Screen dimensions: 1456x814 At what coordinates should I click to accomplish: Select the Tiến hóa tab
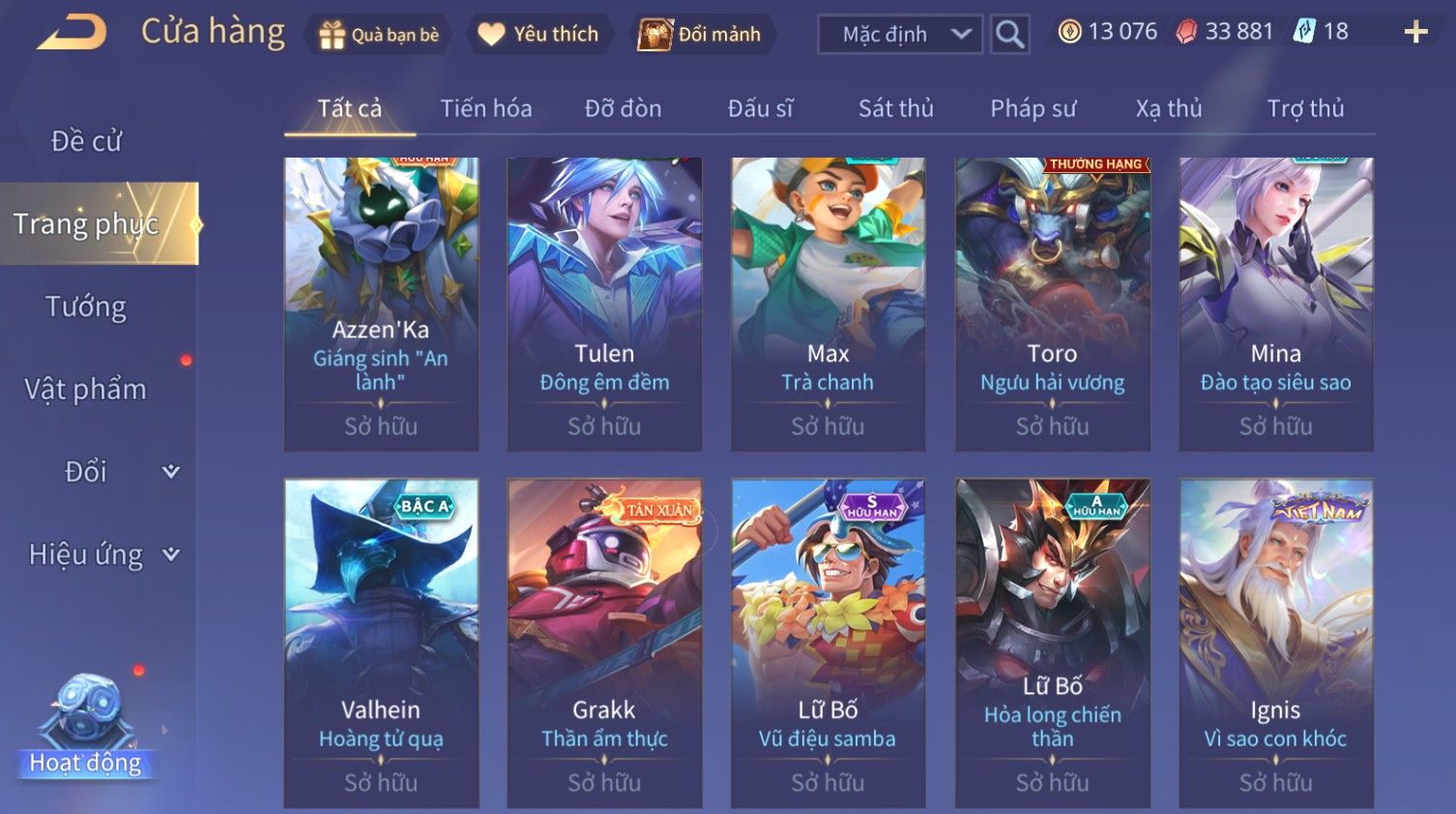pos(486,108)
